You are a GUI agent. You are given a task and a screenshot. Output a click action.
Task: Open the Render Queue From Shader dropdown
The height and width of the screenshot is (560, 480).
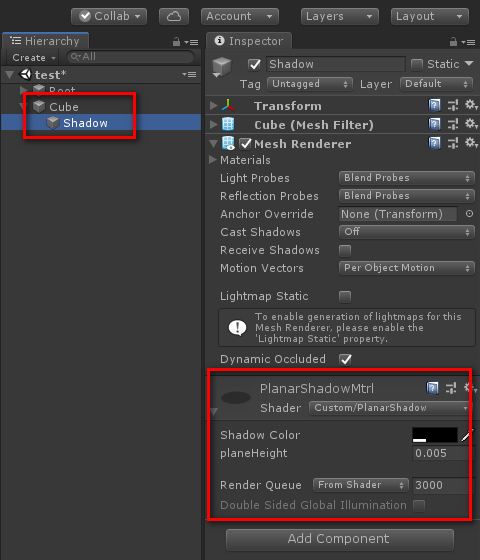(x=361, y=485)
